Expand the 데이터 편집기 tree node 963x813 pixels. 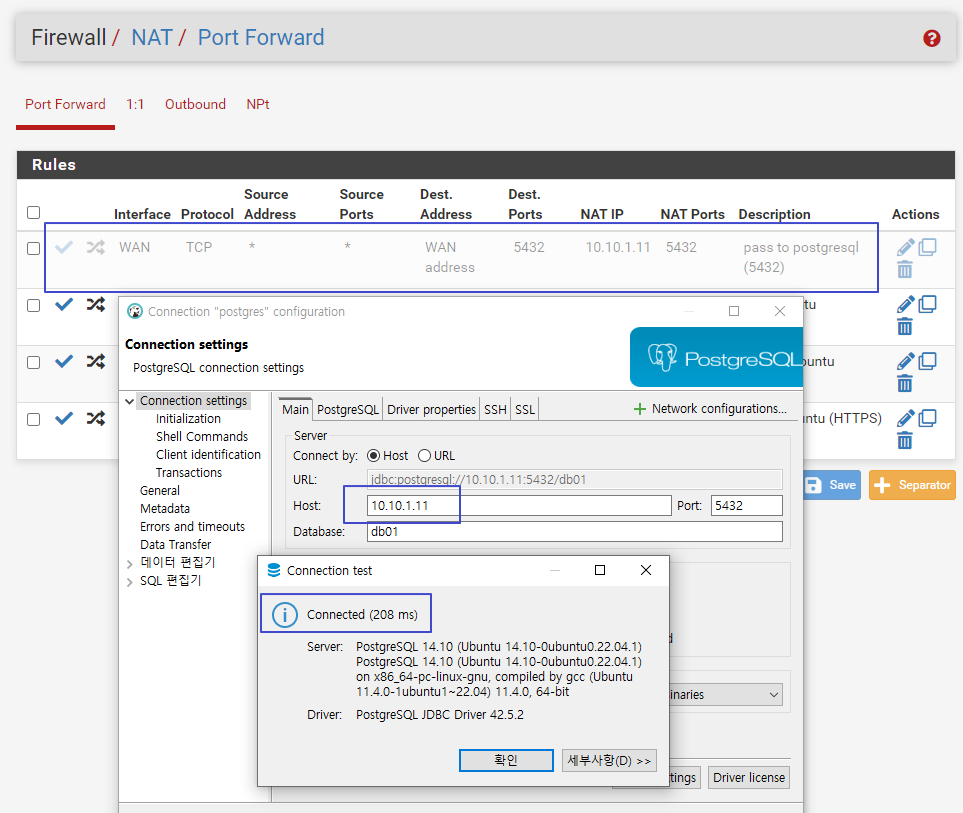click(130, 563)
